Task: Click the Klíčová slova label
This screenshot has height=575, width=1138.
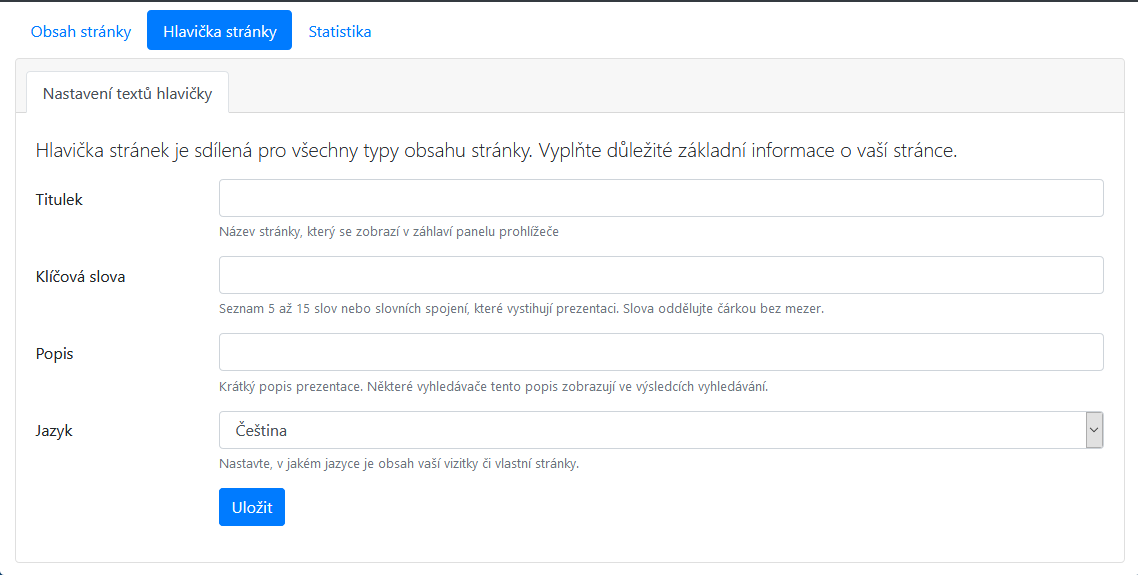Action: [x=80, y=276]
